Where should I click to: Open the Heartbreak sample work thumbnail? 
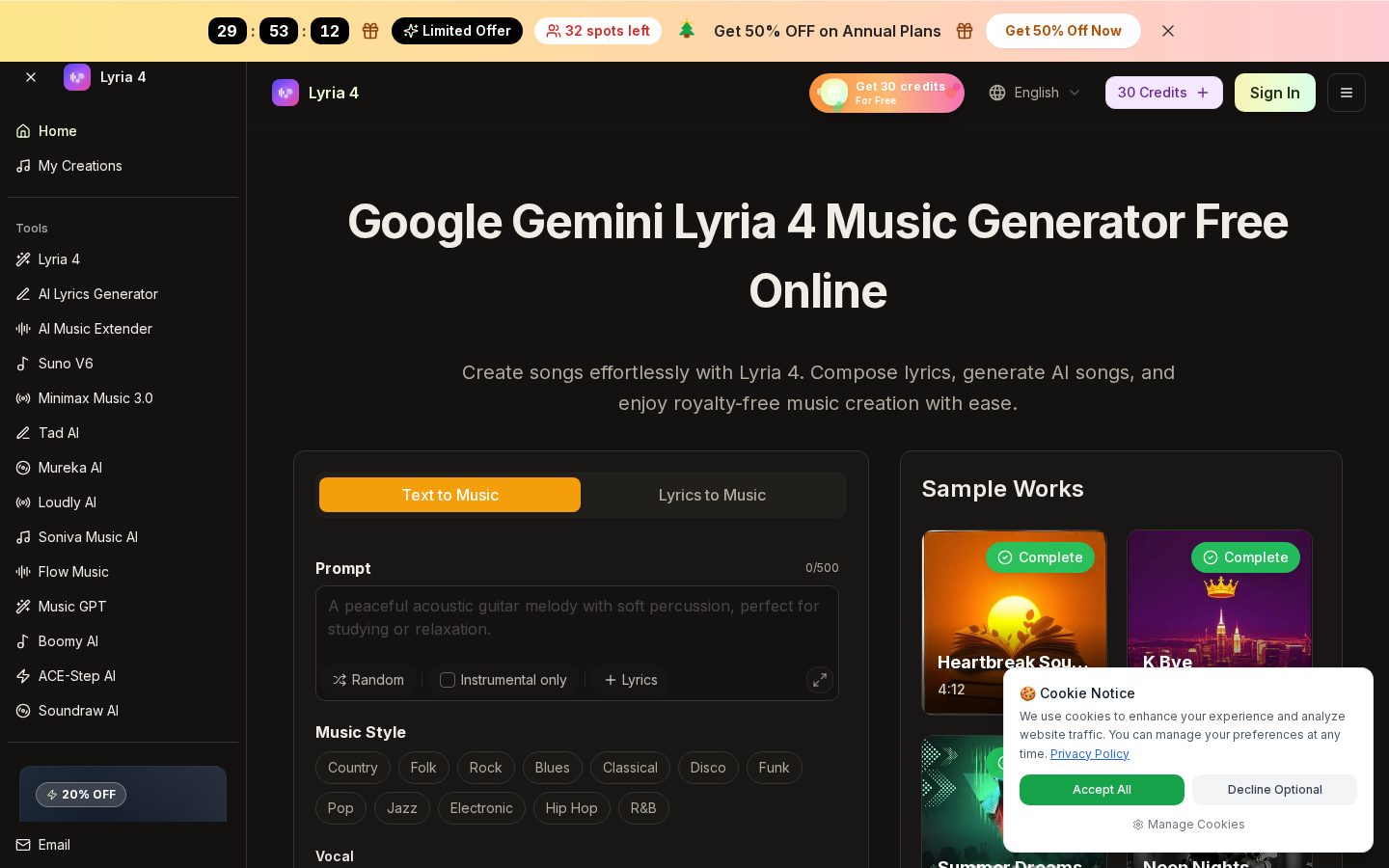1014,622
